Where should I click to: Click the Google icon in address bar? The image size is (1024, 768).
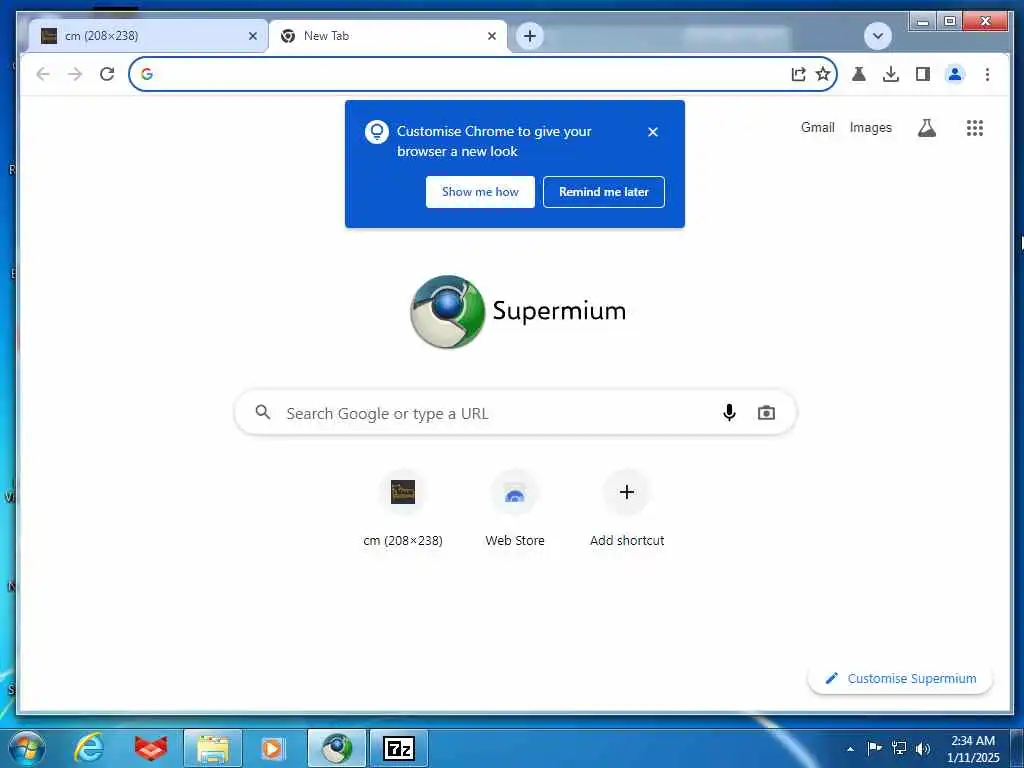(147, 74)
